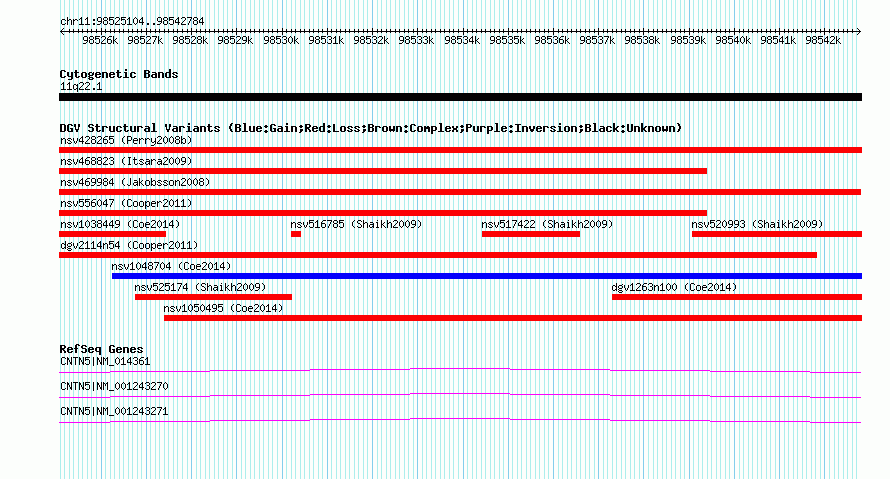This screenshot has height=479, width=890.
Task: Click the left arrow end of the ruler
Action: click(x=62, y=31)
